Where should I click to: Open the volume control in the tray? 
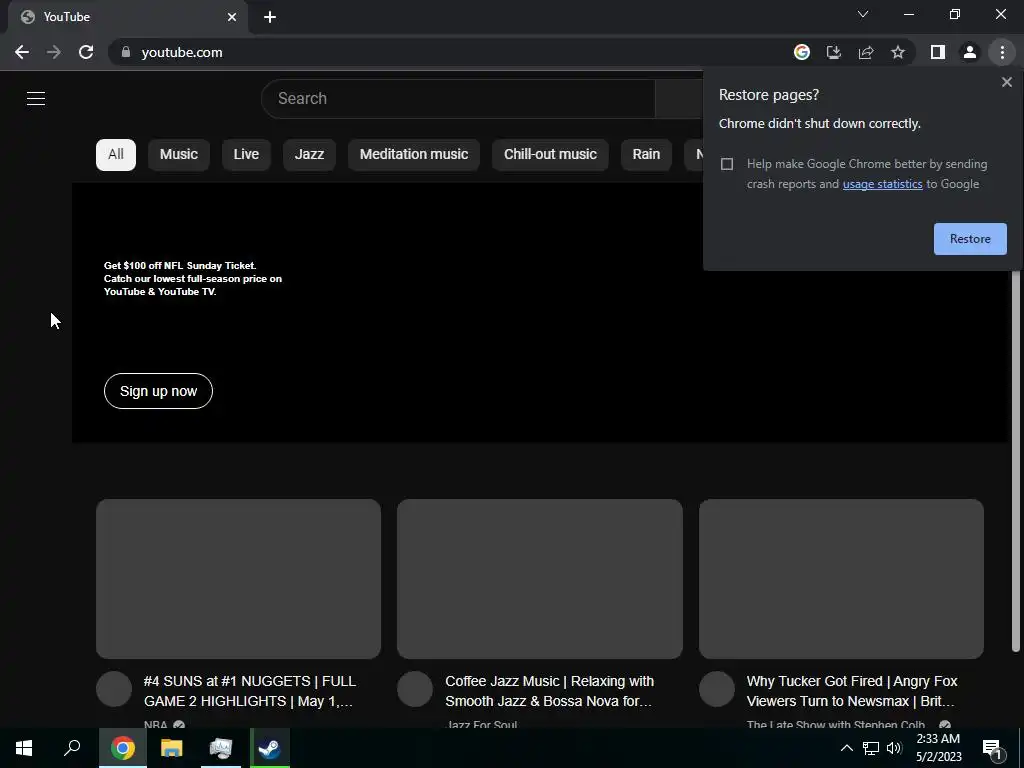point(894,748)
